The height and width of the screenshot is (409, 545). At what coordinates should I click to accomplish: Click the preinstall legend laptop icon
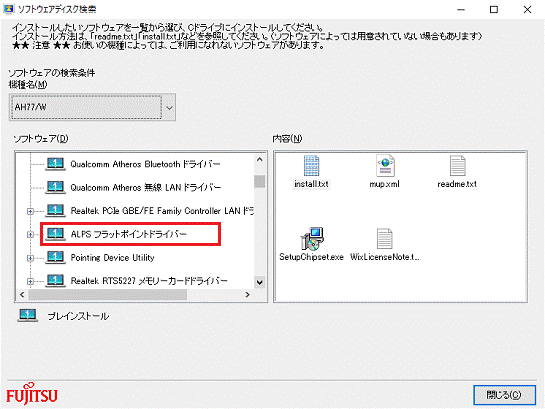pyautogui.click(x=27, y=316)
